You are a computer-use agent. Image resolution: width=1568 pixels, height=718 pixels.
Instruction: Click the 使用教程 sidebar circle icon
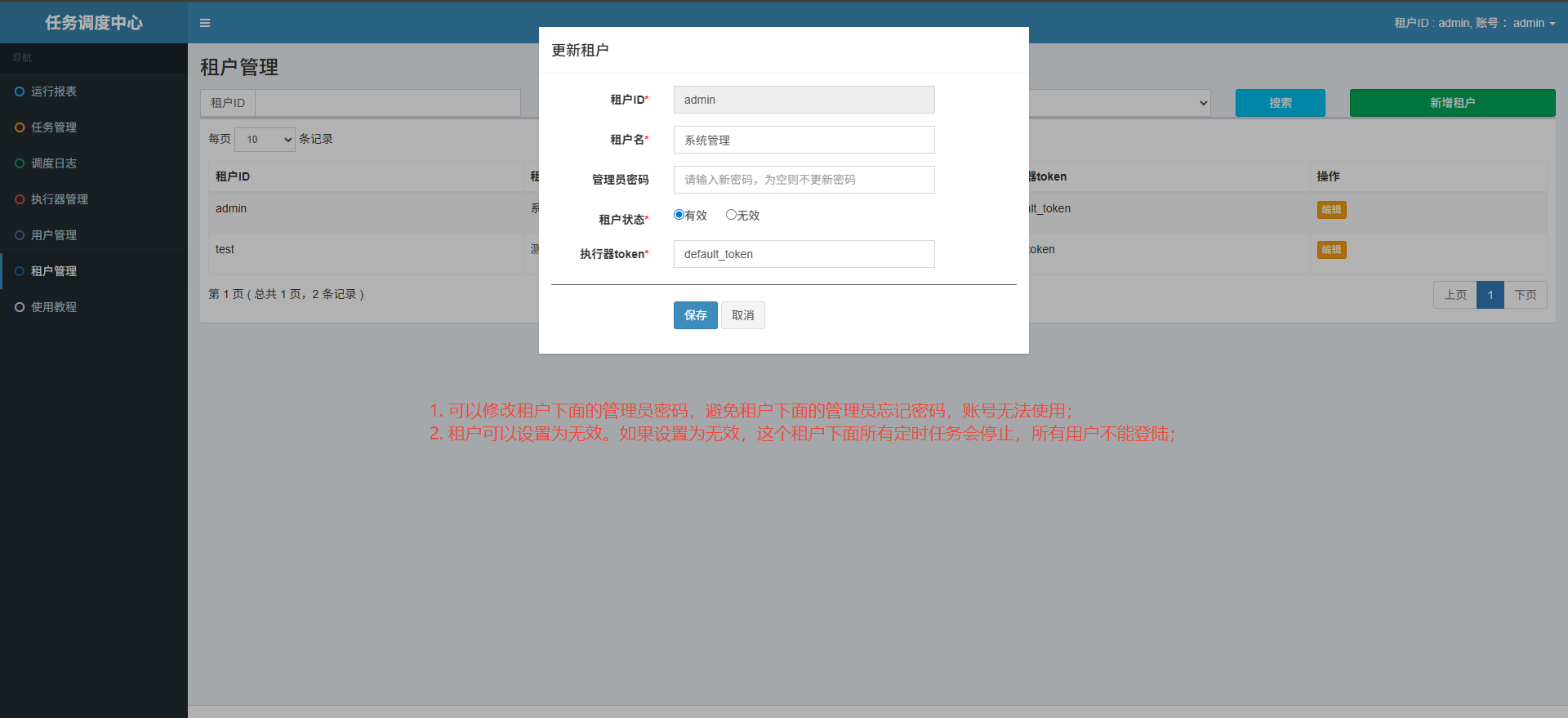click(20, 307)
